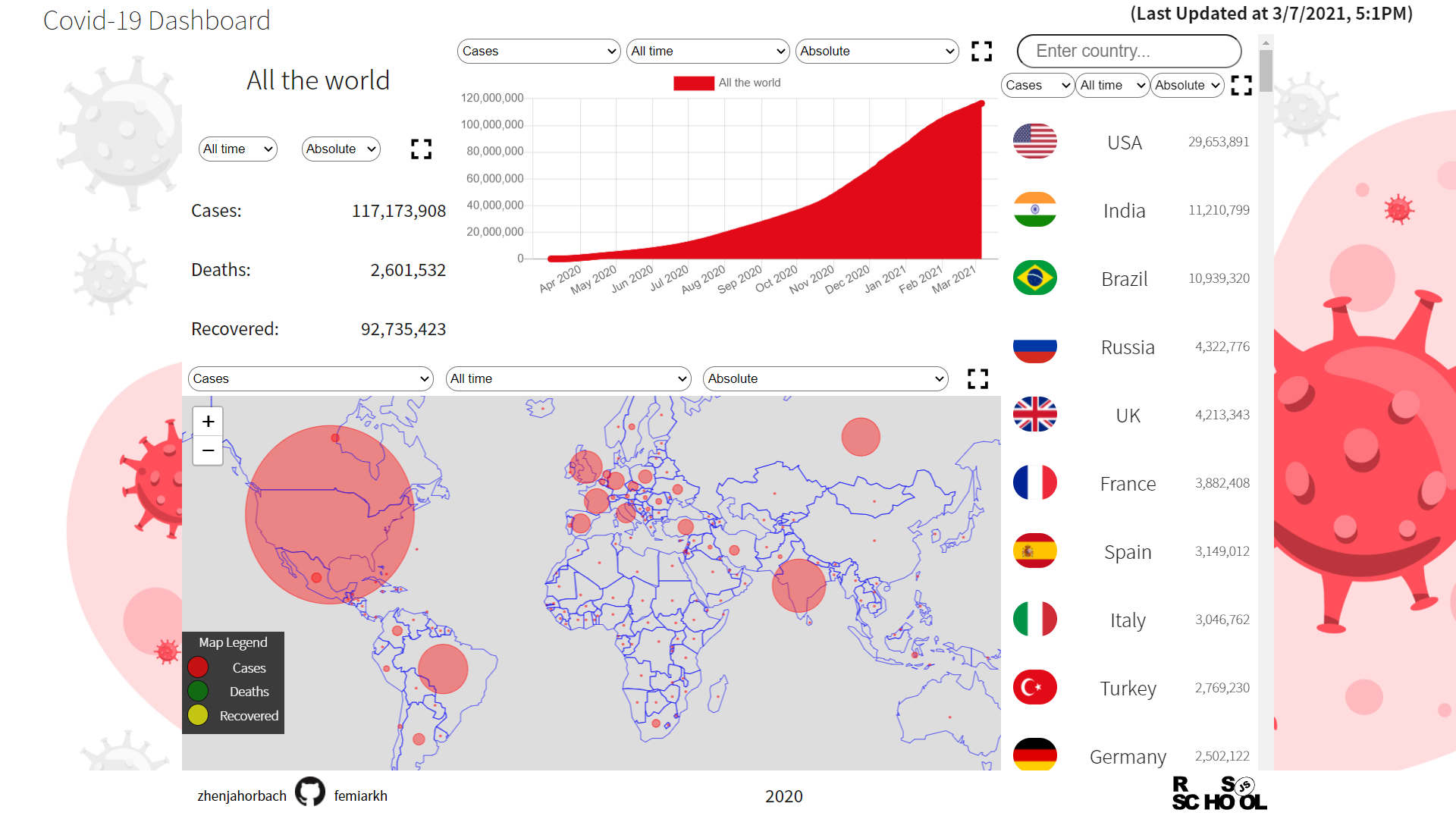1456x819 pixels.
Task: Open the chart's Cases dropdown
Action: [538, 52]
